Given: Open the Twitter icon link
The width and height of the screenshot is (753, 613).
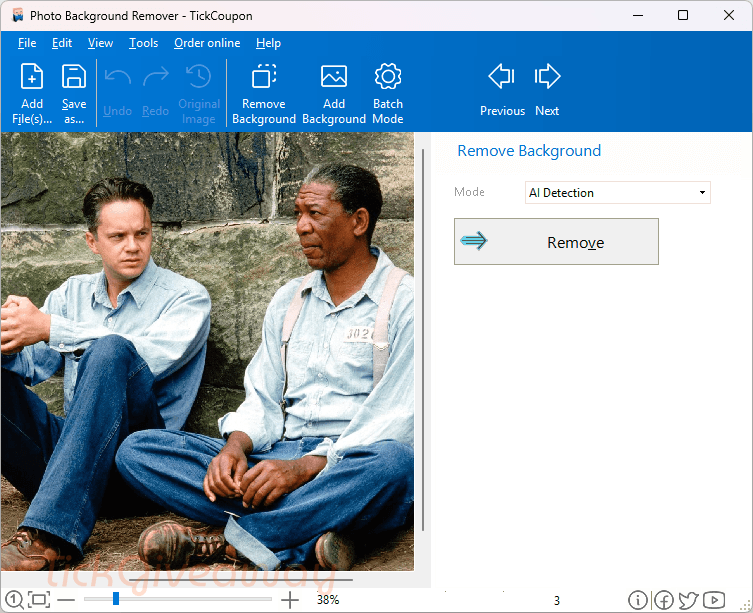Looking at the screenshot, I should [689, 600].
